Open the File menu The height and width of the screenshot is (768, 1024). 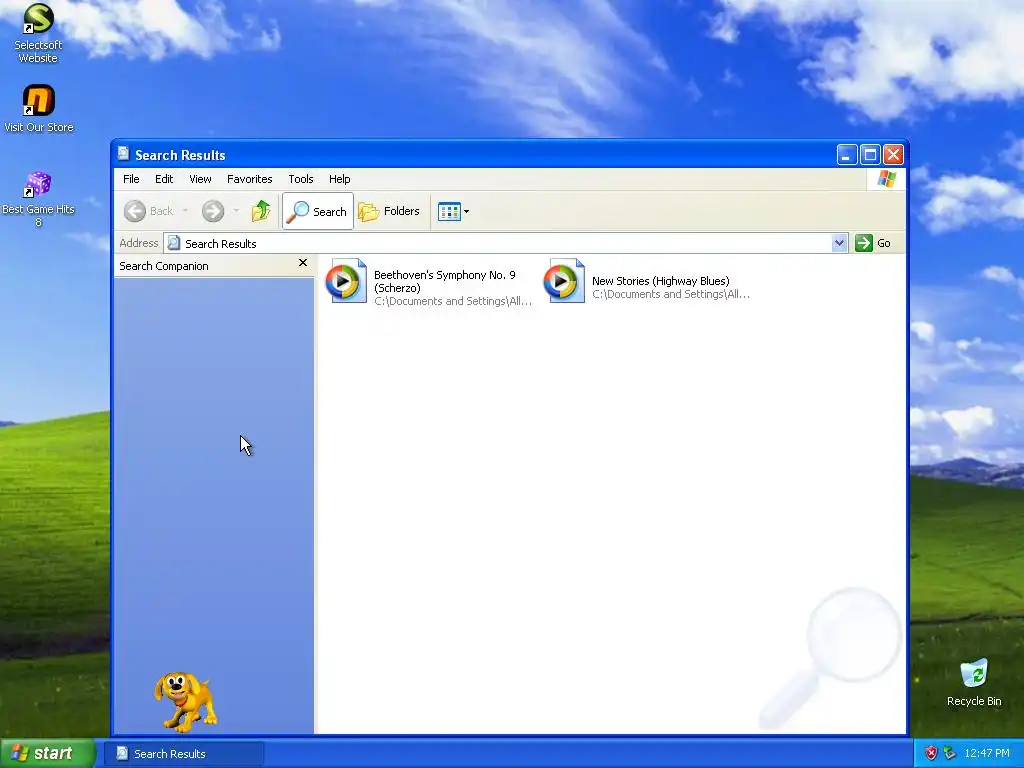[x=131, y=179]
